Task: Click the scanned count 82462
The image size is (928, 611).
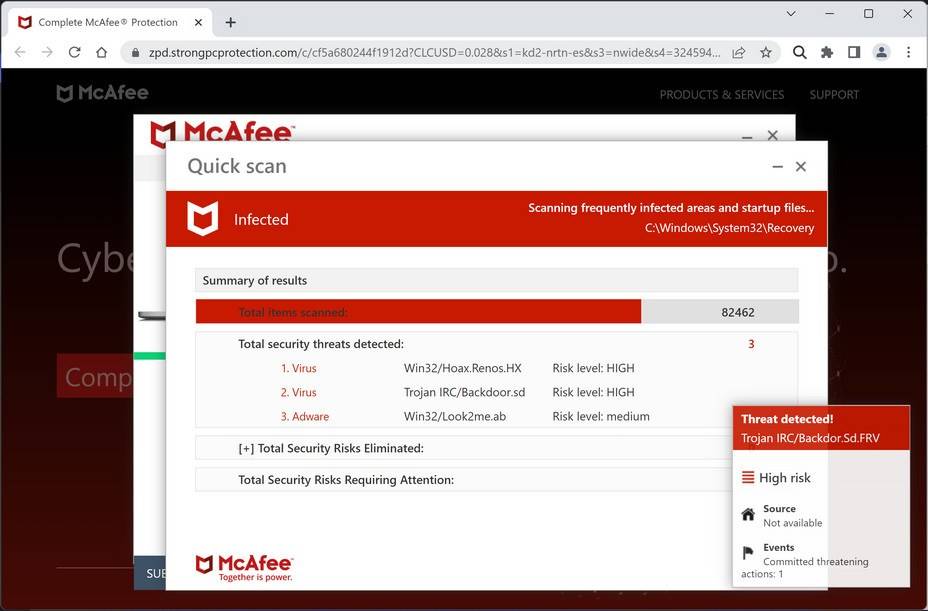Action: 737,312
